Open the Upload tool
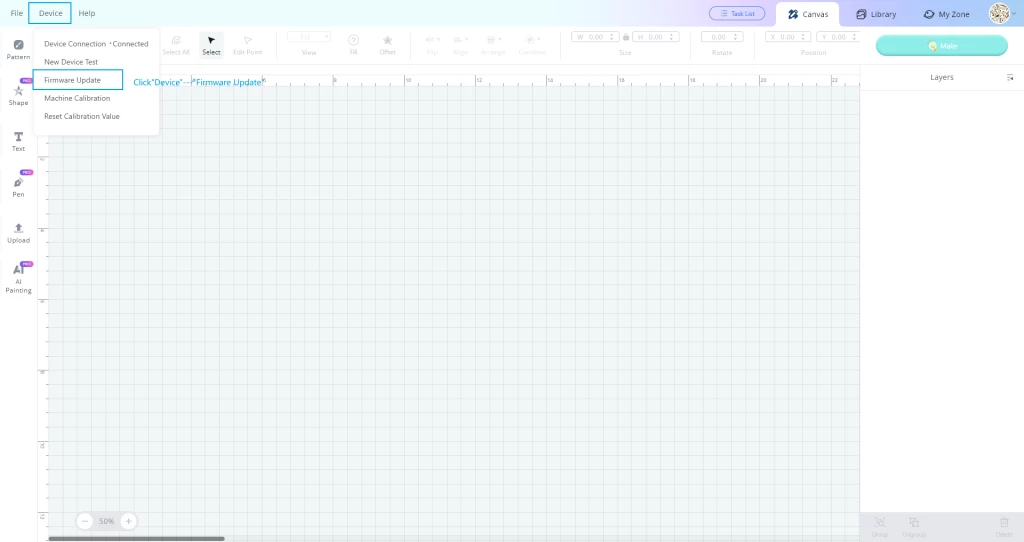The image size is (1024, 542). coord(18,232)
